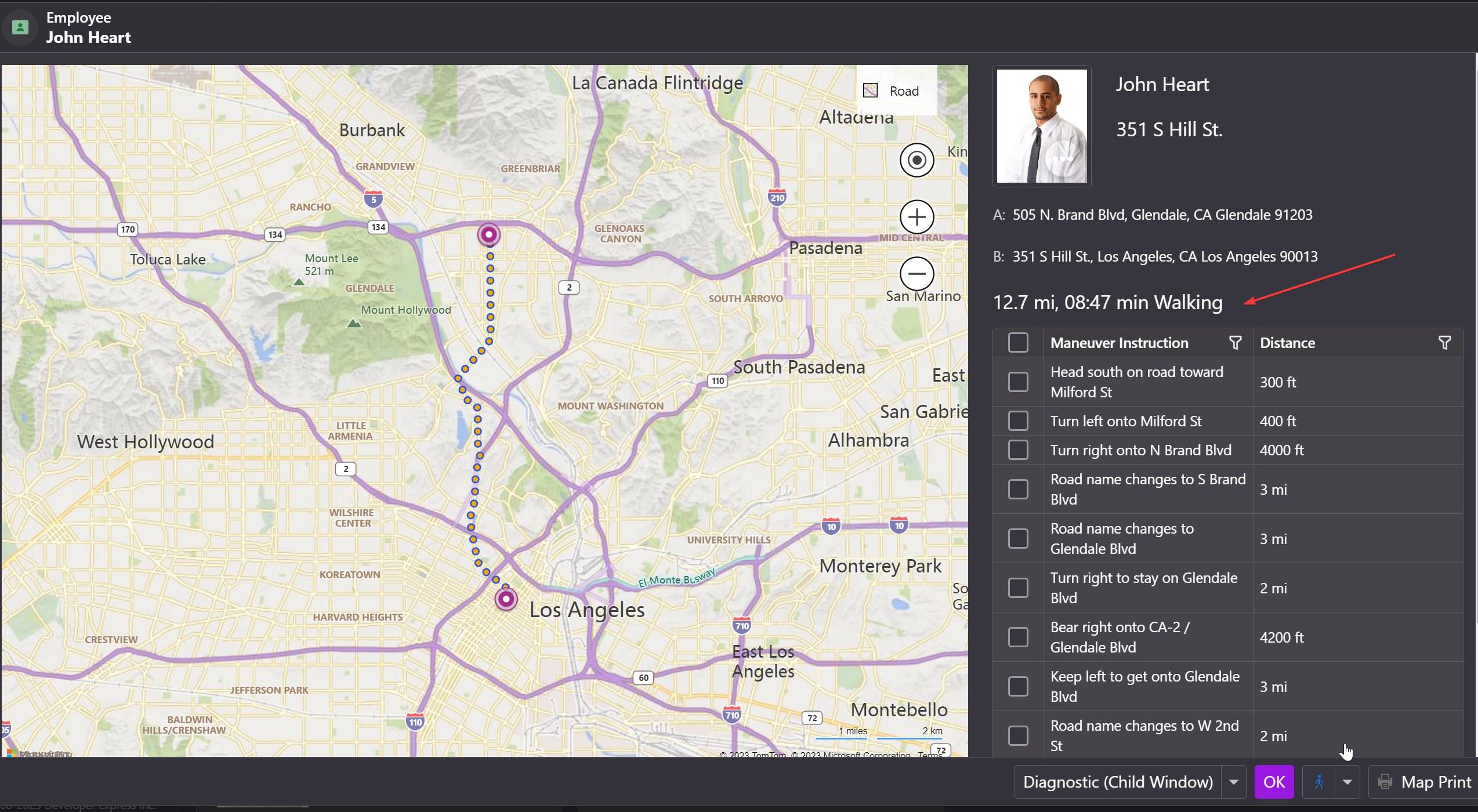Click the Employee menu item at top left
This screenshot has width=1478, height=812.
tap(78, 17)
